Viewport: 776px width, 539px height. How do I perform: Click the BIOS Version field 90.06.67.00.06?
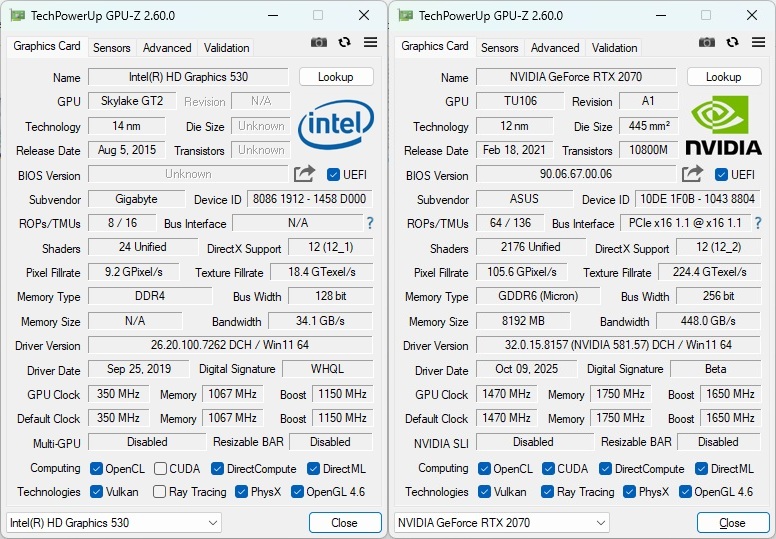(x=576, y=174)
